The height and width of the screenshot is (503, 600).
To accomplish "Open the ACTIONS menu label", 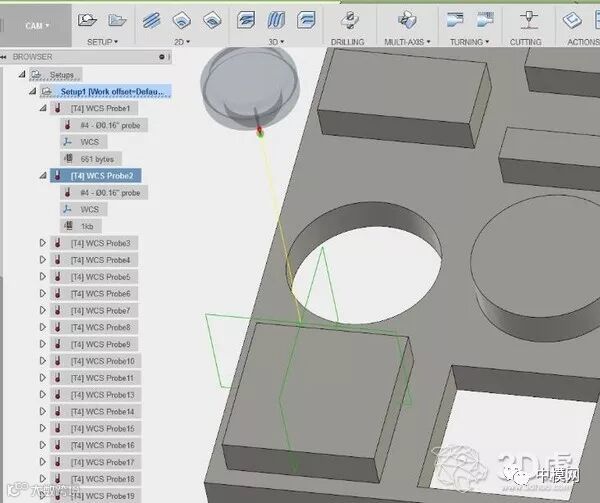I will pyautogui.click(x=583, y=42).
